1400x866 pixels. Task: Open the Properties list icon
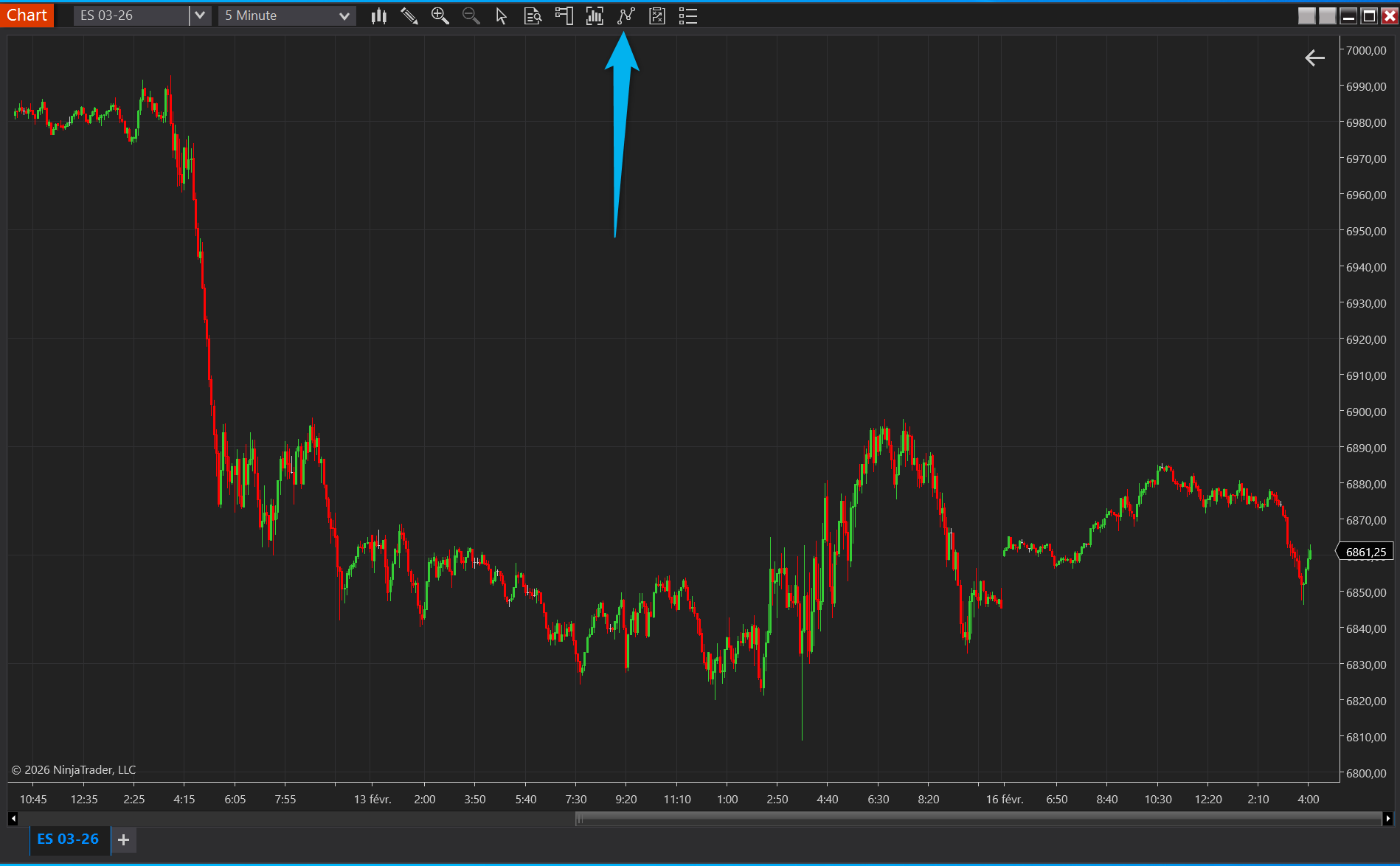point(687,15)
